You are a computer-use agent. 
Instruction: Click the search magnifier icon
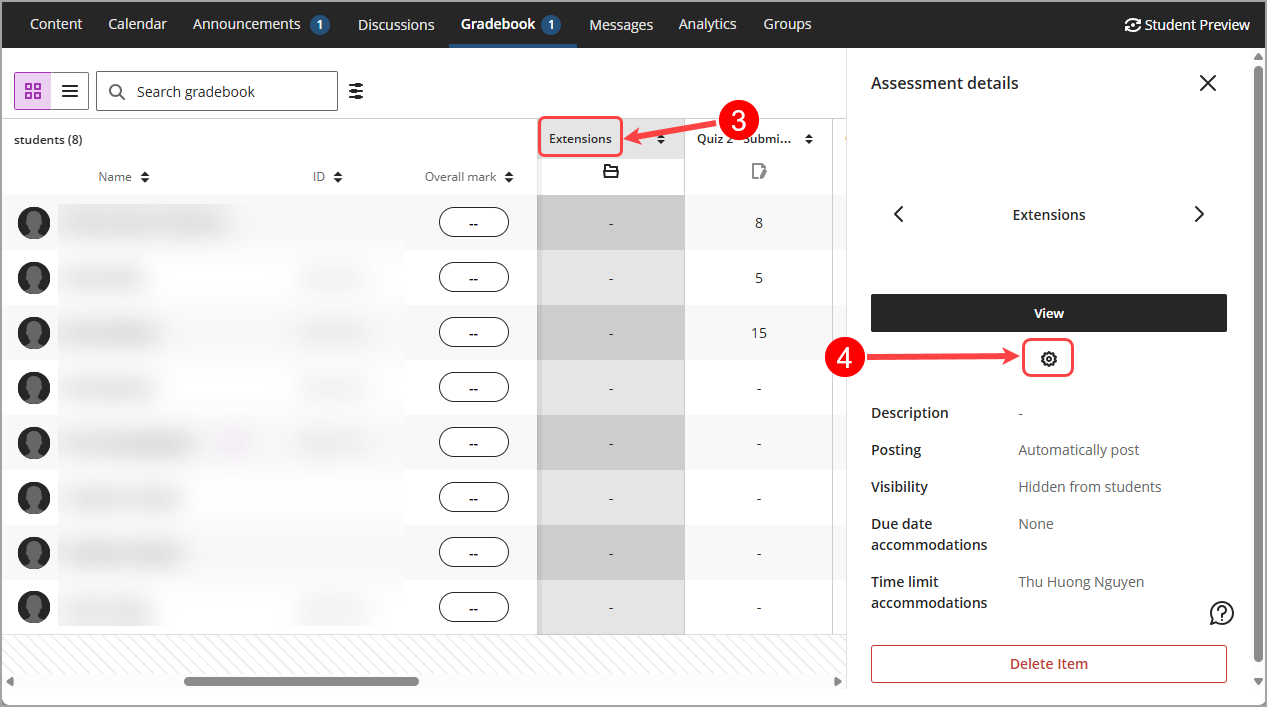click(117, 92)
